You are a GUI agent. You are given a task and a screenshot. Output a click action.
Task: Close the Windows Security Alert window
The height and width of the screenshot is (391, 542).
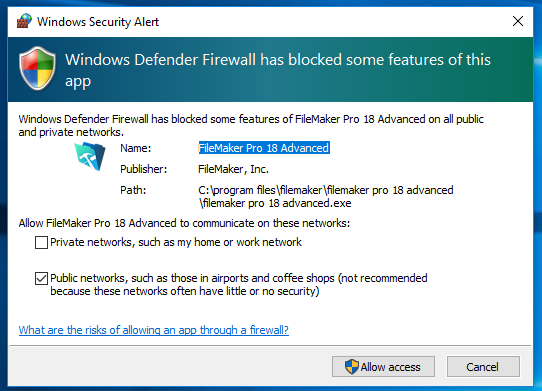[517, 21]
